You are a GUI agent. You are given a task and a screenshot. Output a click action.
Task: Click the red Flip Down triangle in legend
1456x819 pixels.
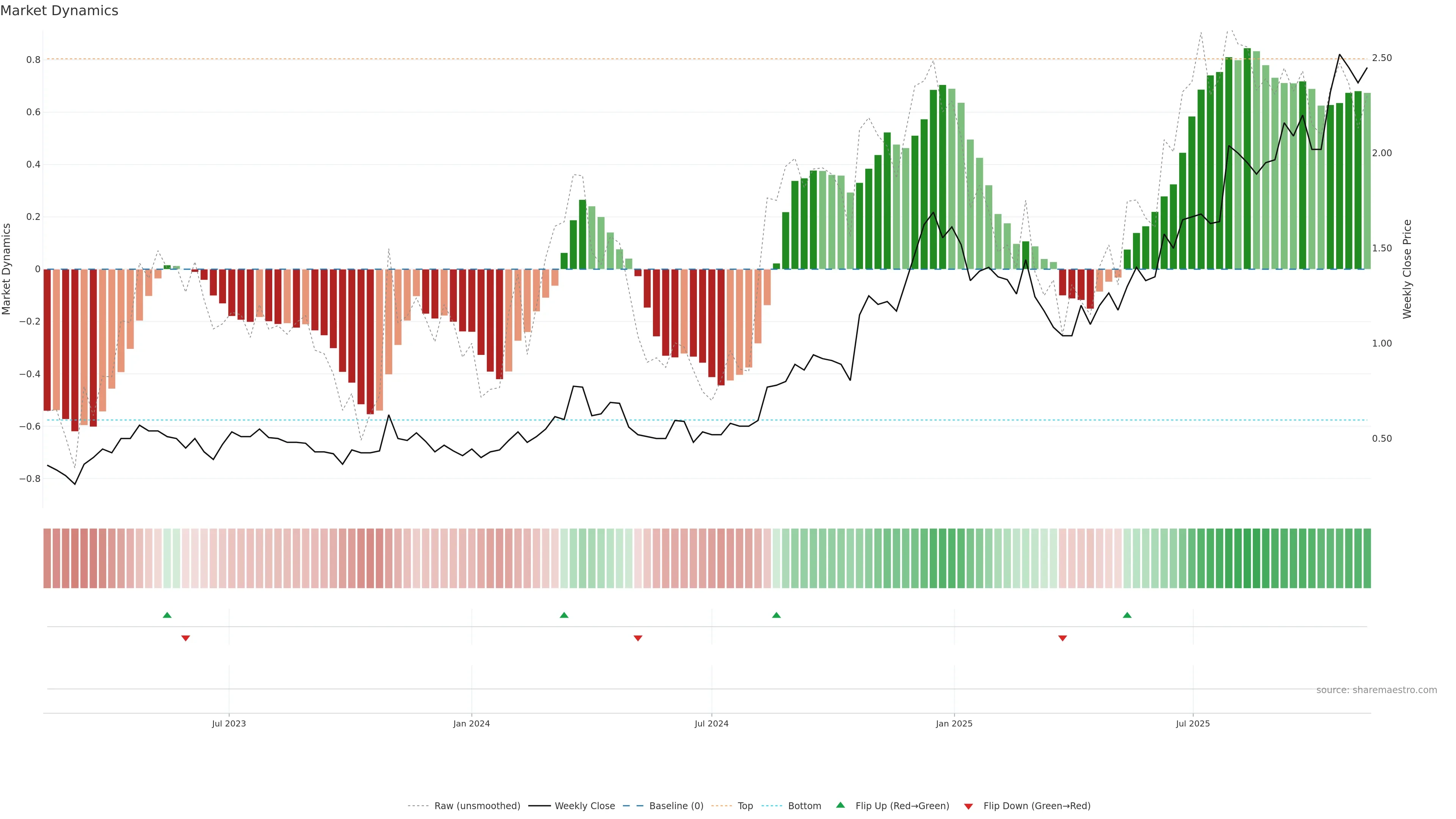tap(968, 806)
